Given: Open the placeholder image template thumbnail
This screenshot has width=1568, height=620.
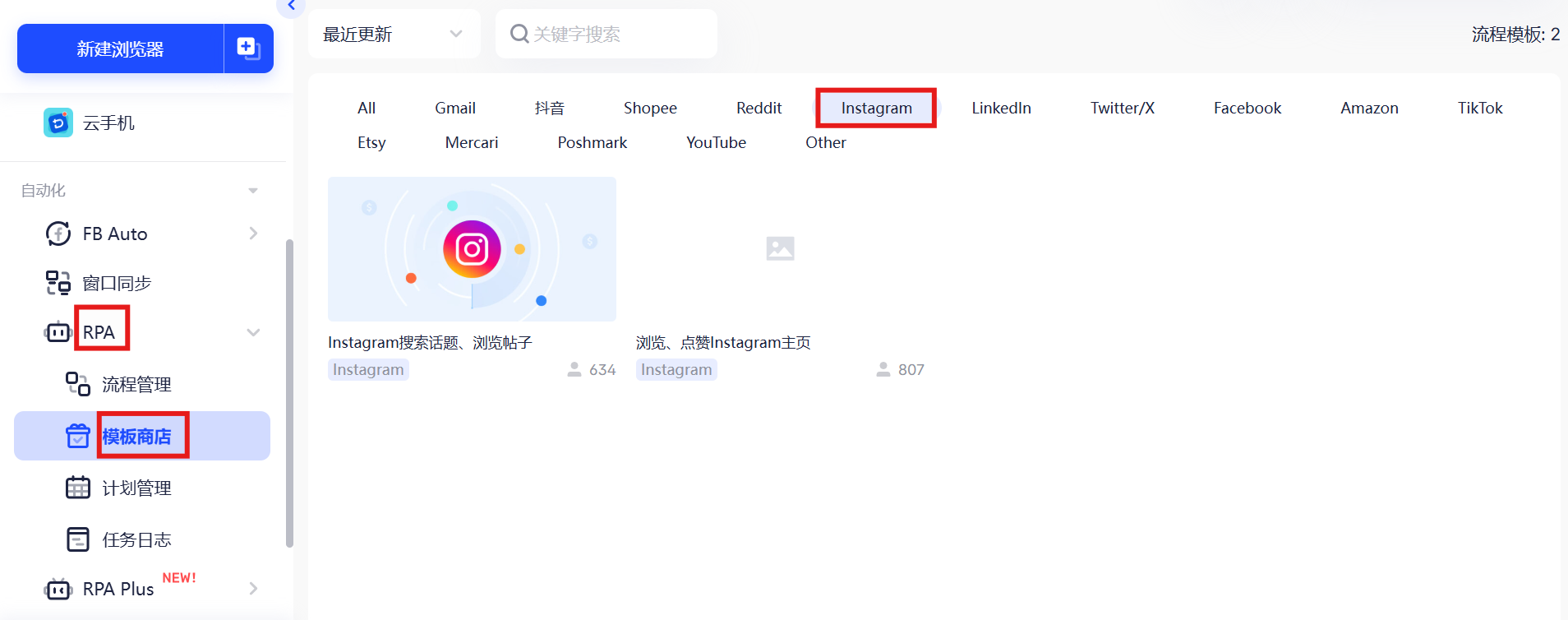Looking at the screenshot, I should point(780,248).
